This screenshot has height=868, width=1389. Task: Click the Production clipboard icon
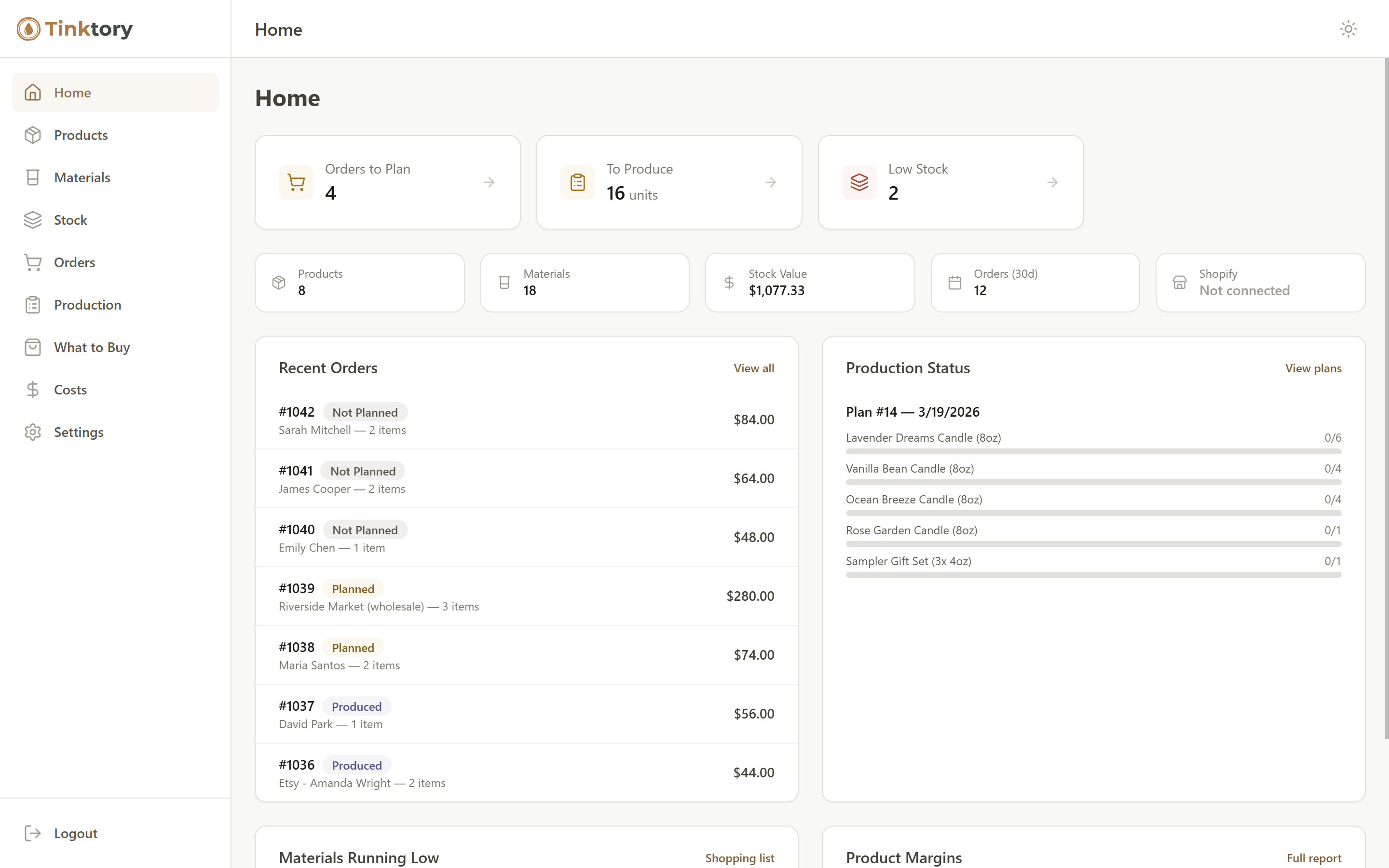click(x=33, y=305)
